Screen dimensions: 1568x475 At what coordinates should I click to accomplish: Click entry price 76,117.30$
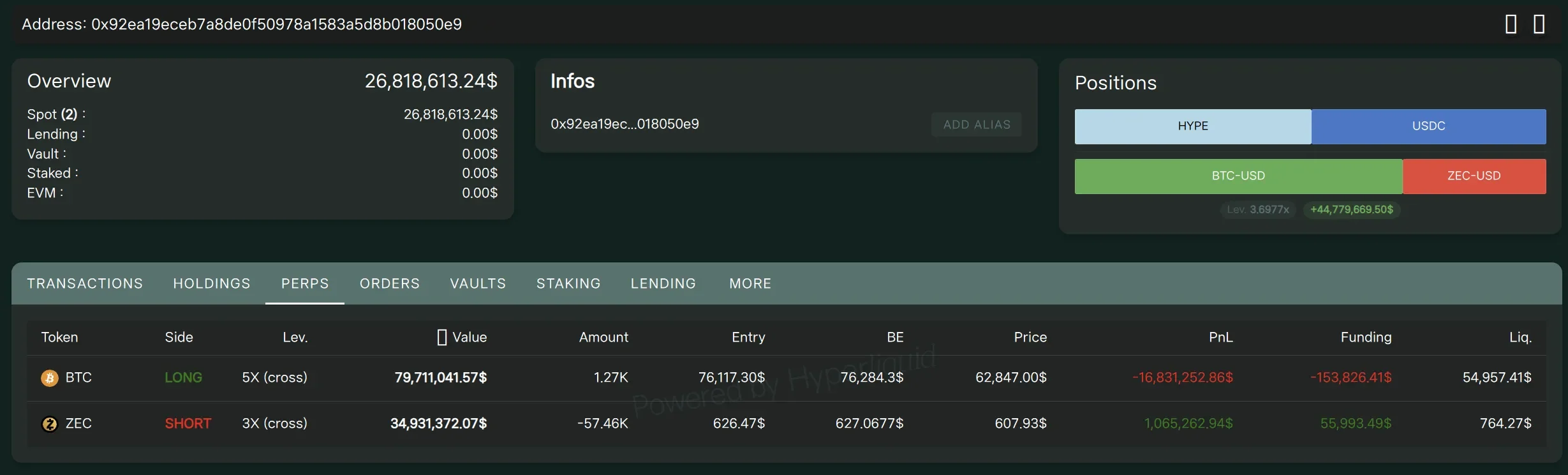[732, 378]
